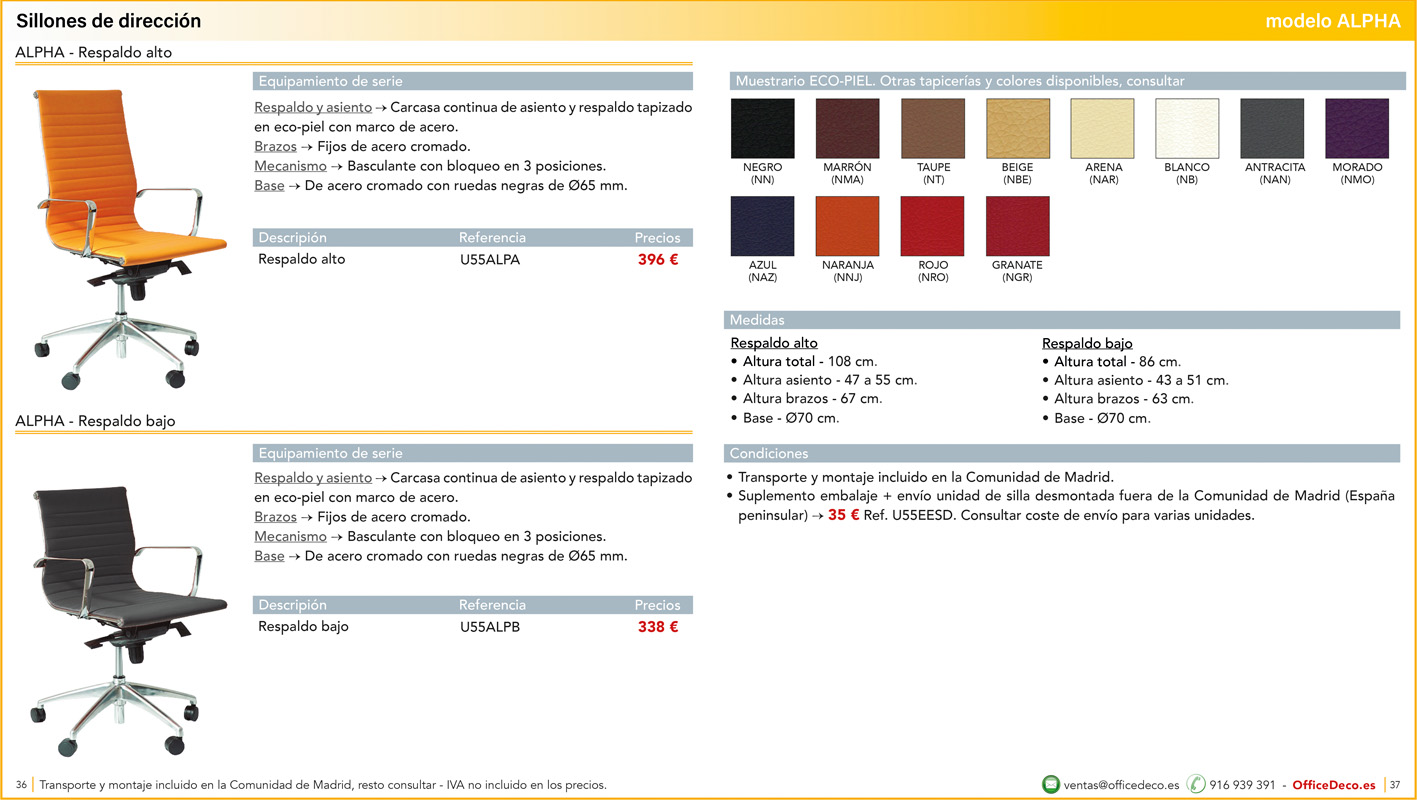Click the green email envelope icon
1417x800 pixels.
1050,785
